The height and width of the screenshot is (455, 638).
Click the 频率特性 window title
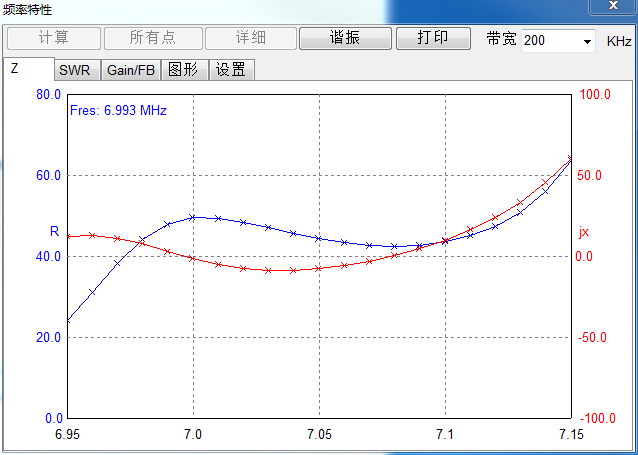tap(27, 9)
